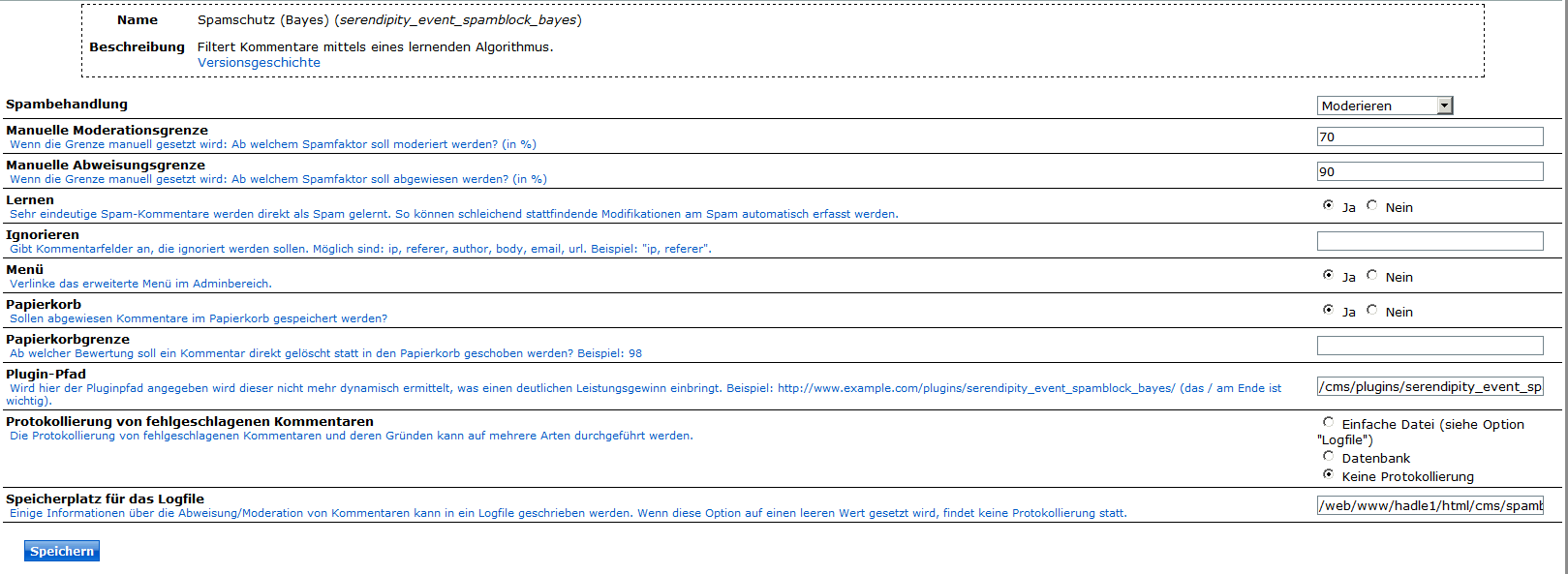Click the Papierkorbgrenze input field
Image resolution: width=1568 pixels, height=574 pixels.
[x=1430, y=346]
